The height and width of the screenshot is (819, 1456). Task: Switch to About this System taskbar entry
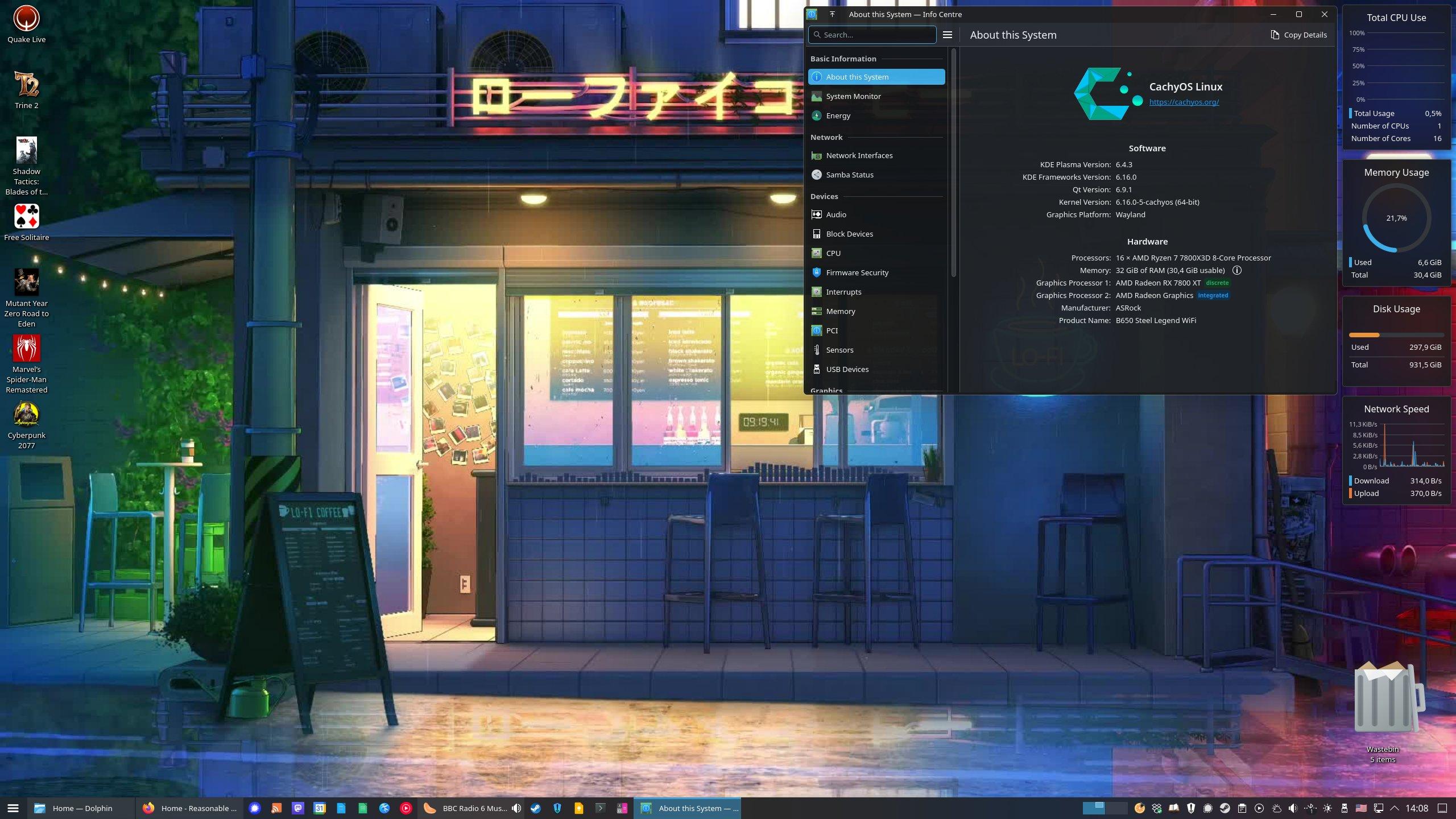pyautogui.click(x=688, y=808)
